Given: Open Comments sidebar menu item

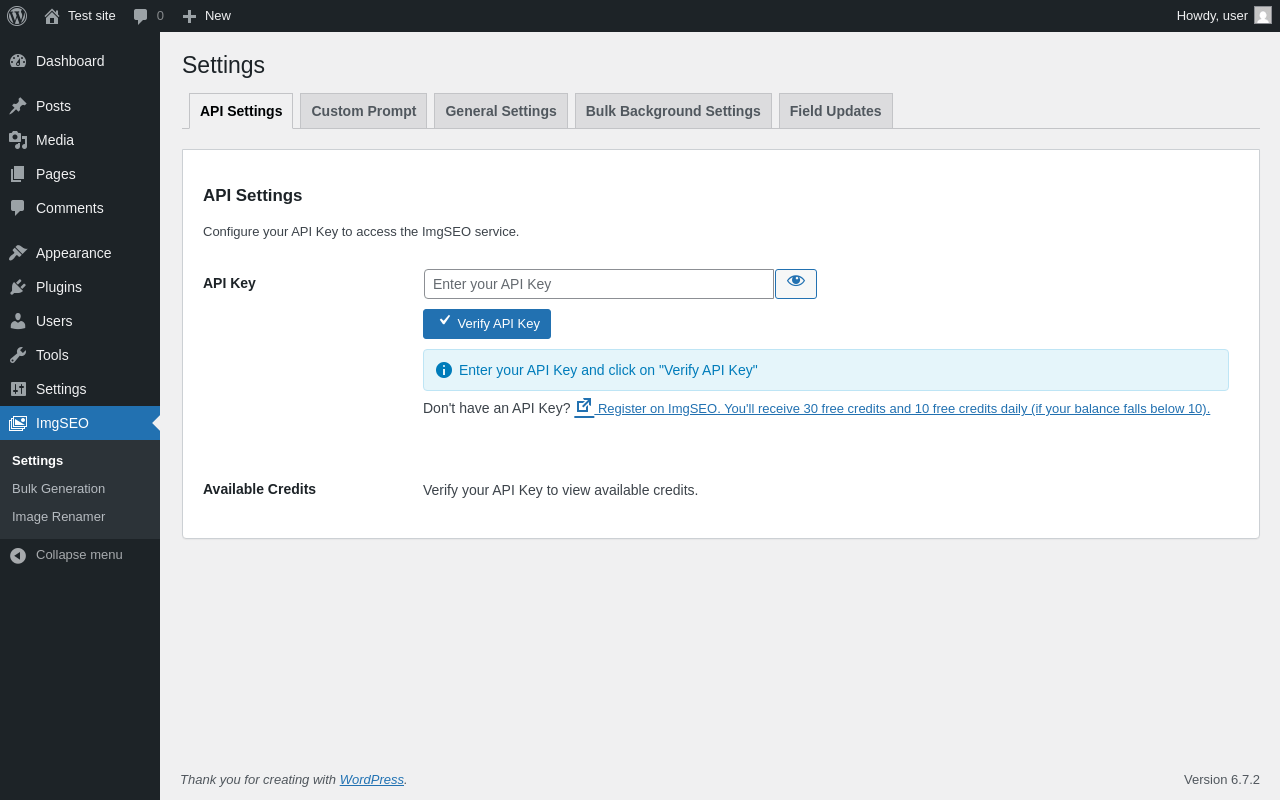Looking at the screenshot, I should [x=80, y=208].
